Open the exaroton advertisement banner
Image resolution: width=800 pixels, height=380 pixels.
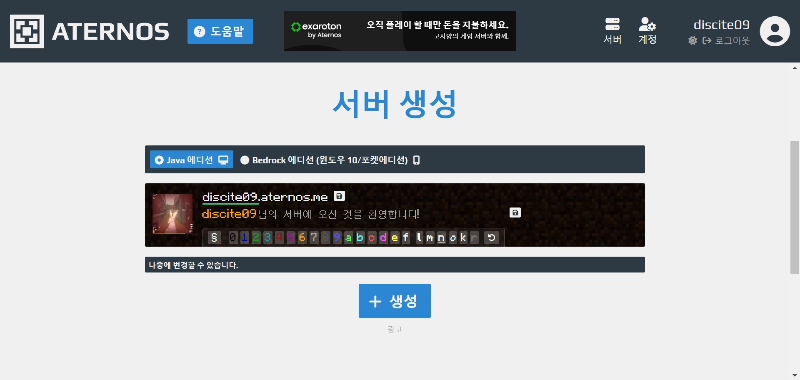(399, 31)
